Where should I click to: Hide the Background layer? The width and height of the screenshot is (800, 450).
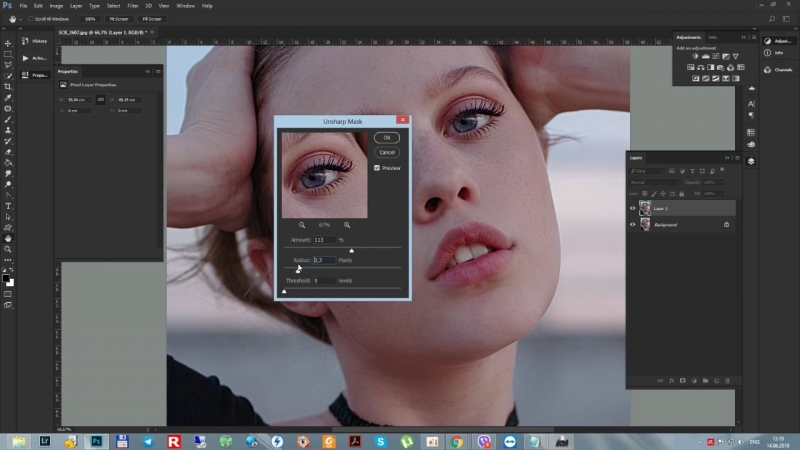click(x=632, y=225)
